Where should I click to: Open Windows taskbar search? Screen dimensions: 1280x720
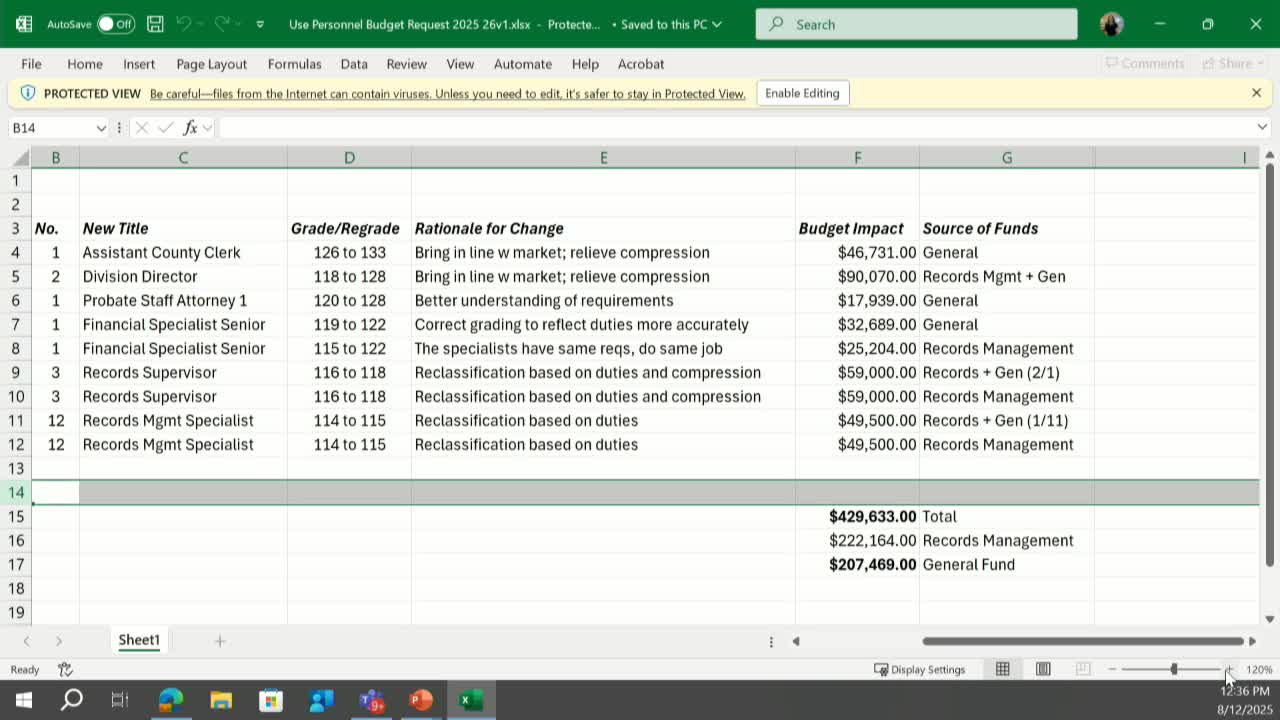click(72, 700)
